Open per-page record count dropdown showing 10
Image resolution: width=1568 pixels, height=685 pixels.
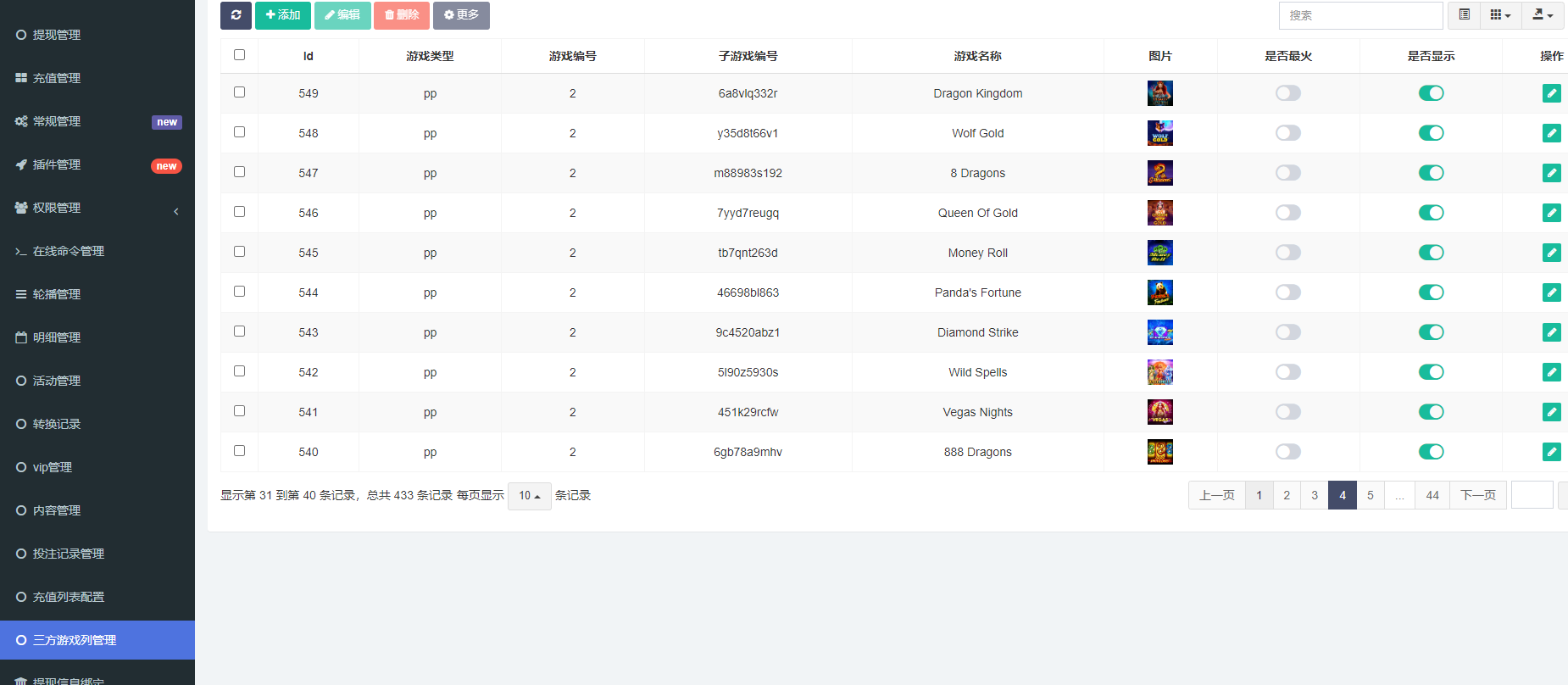click(x=530, y=496)
